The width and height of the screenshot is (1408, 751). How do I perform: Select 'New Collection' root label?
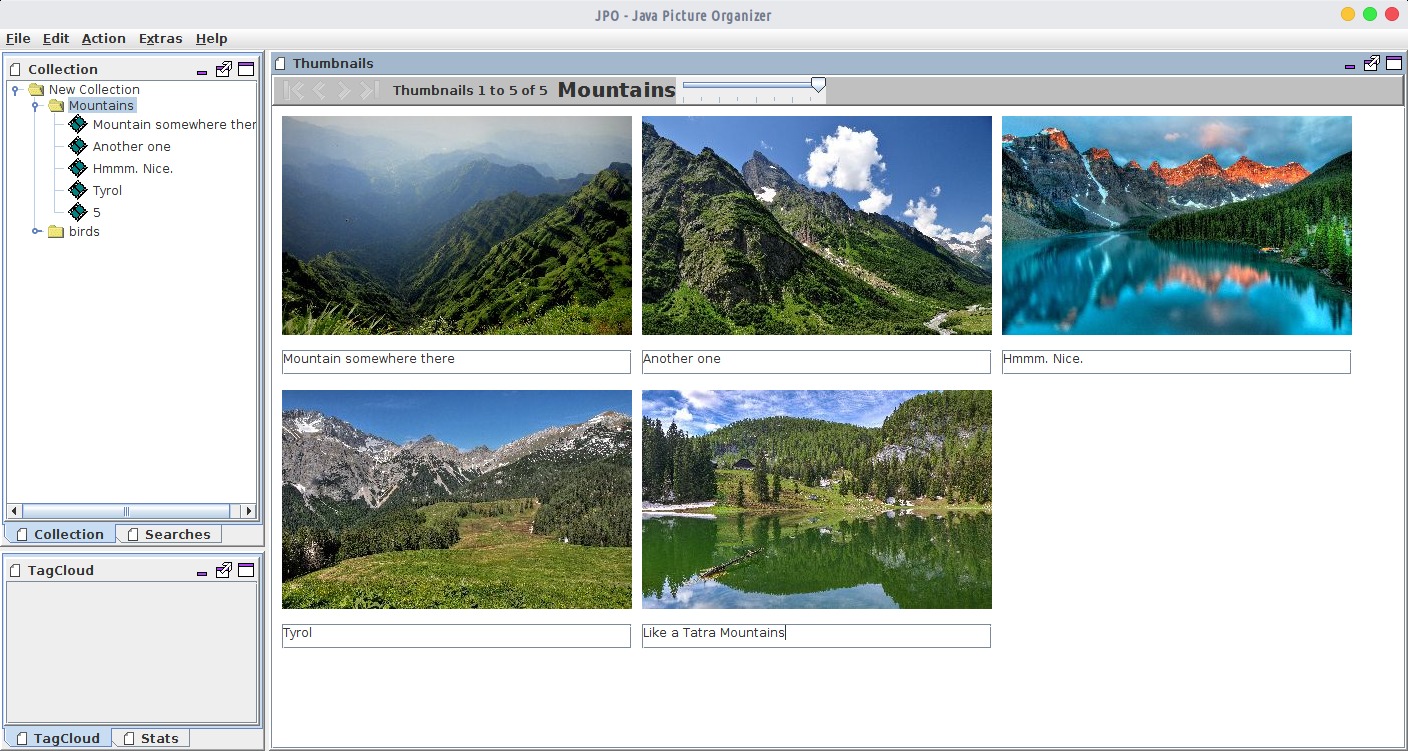[94, 89]
